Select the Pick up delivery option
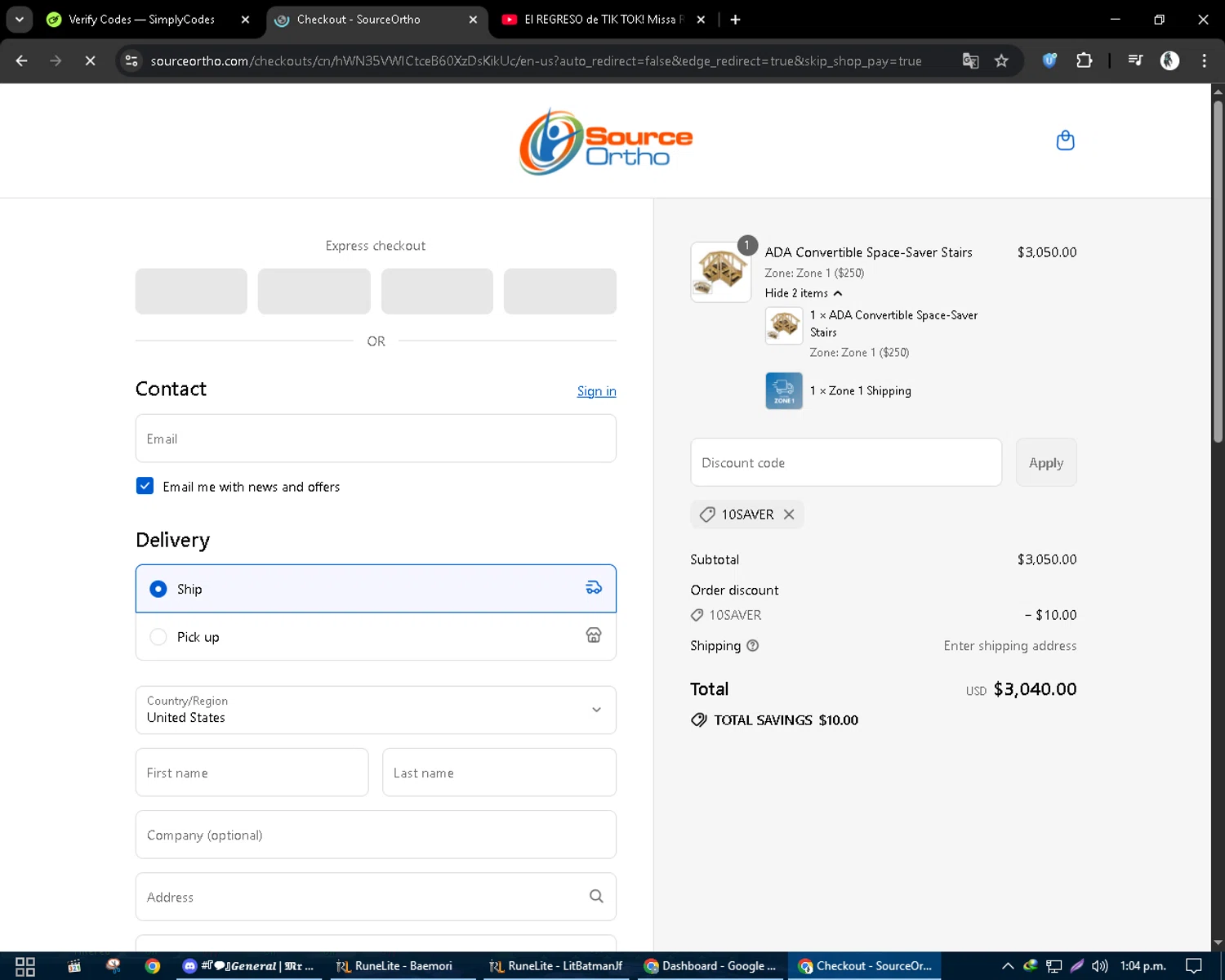The height and width of the screenshot is (980, 1225). point(376,636)
